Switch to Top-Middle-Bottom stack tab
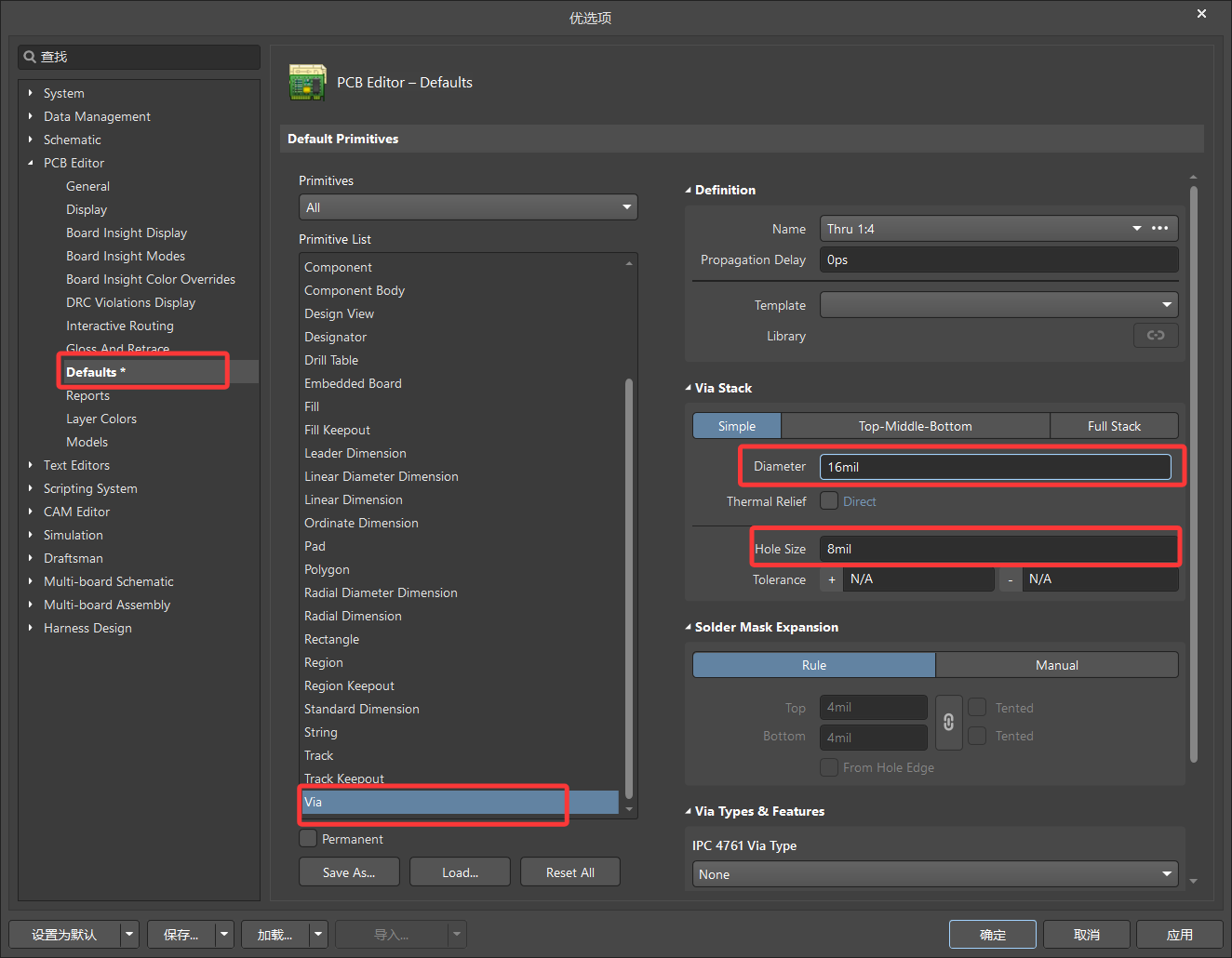This screenshot has height=958, width=1232. (x=916, y=426)
